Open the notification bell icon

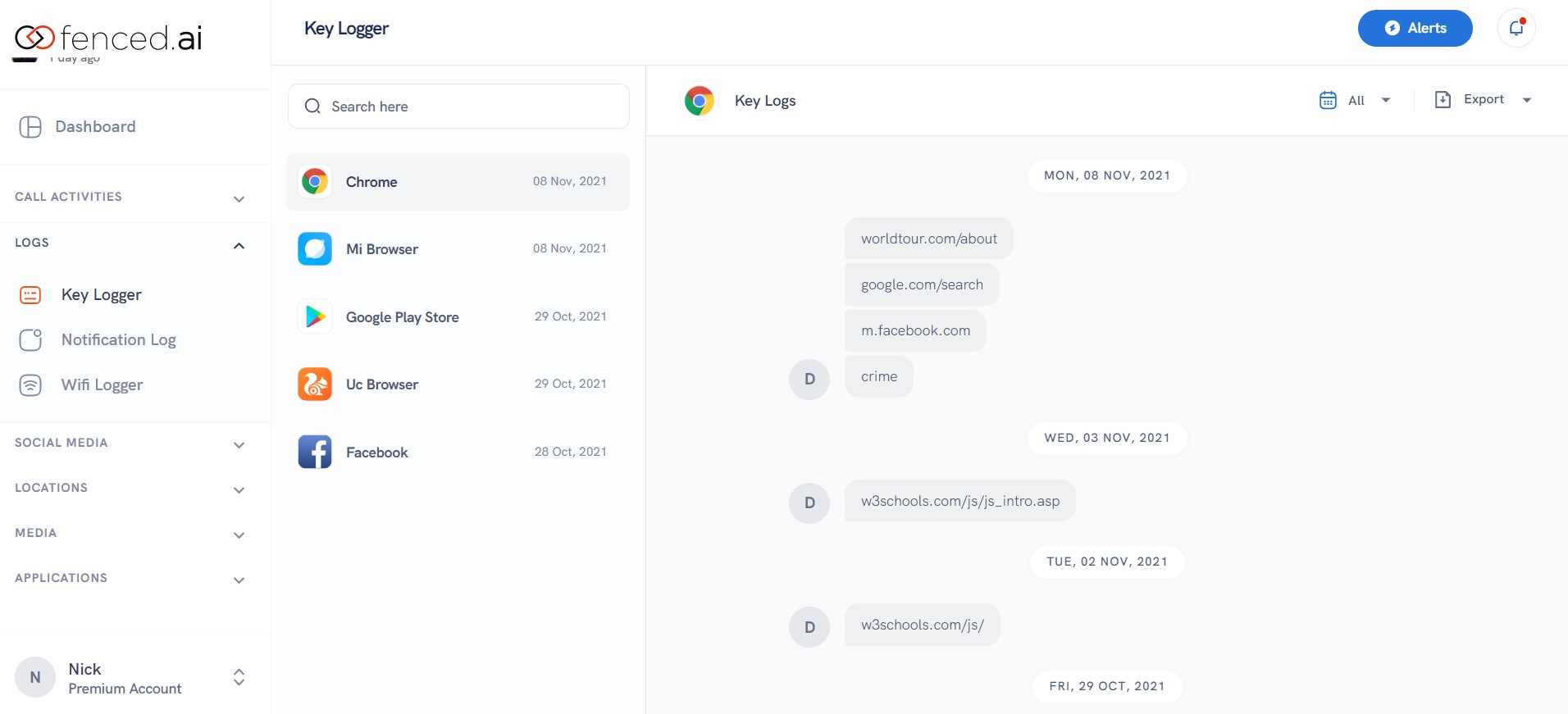[1516, 28]
